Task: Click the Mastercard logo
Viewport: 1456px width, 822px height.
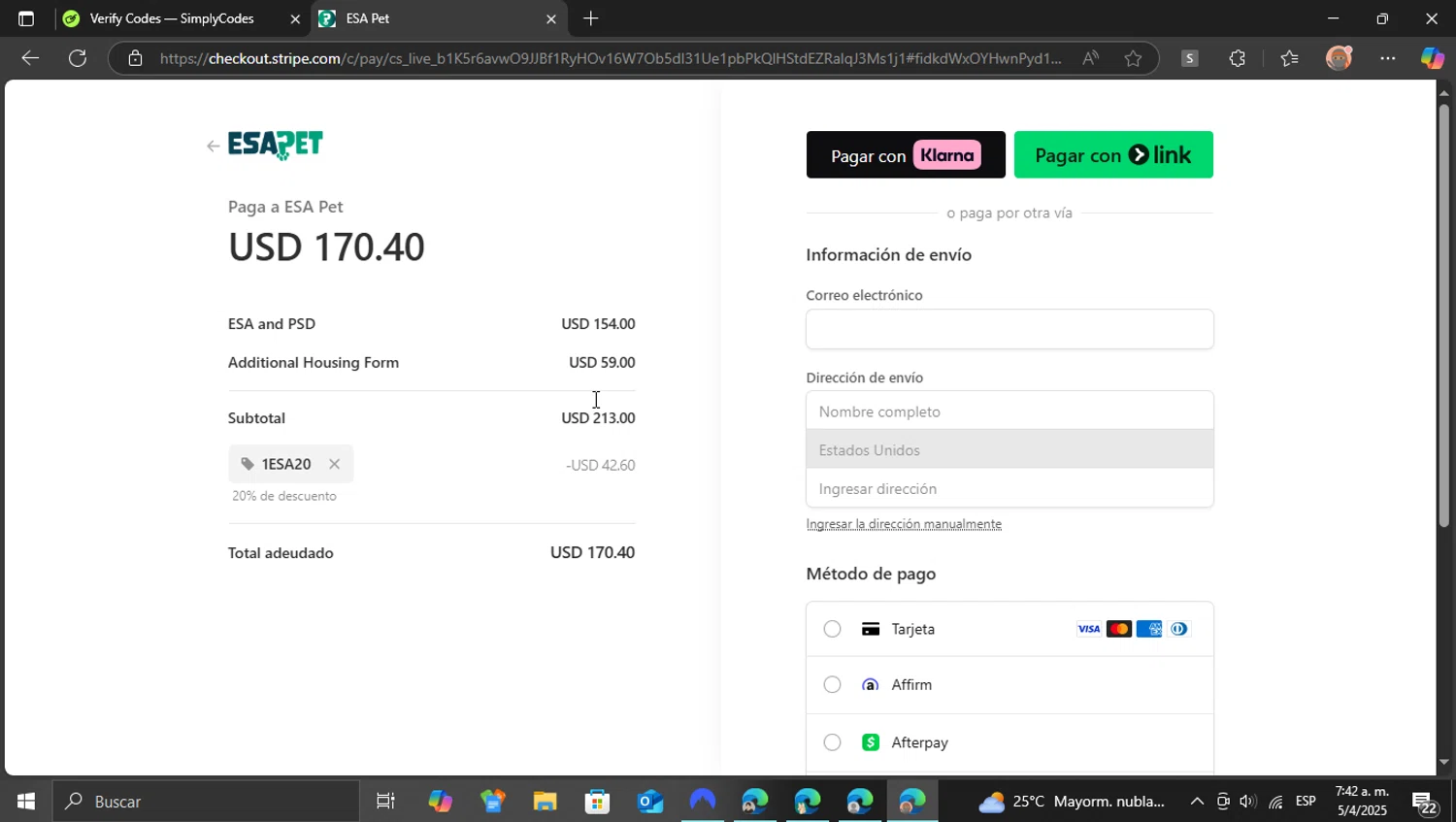Action: click(1119, 629)
